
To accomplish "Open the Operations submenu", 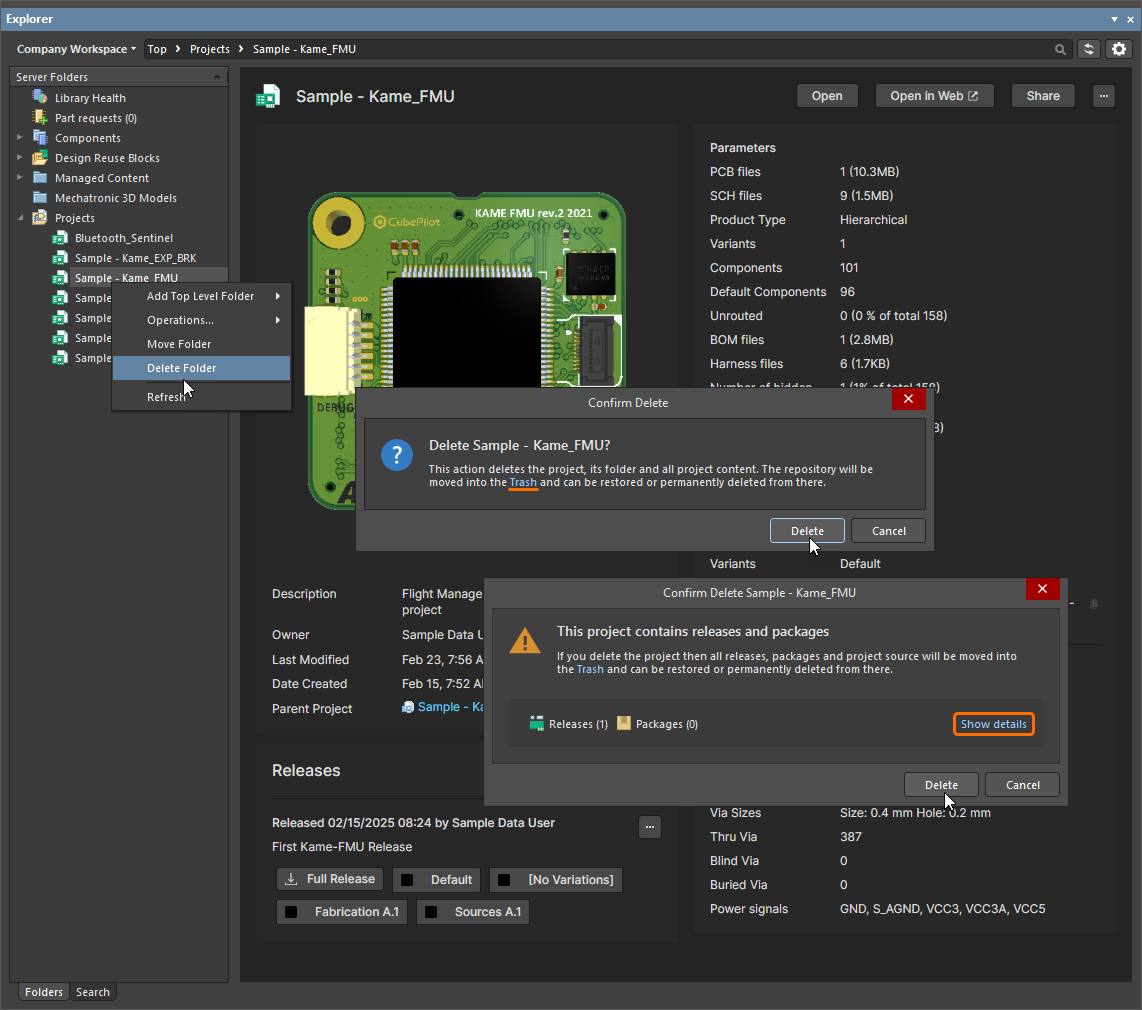I will click(x=181, y=320).
